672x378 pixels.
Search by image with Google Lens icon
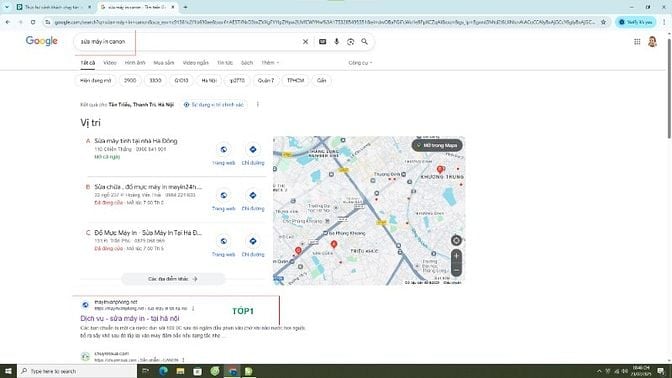click(x=351, y=42)
